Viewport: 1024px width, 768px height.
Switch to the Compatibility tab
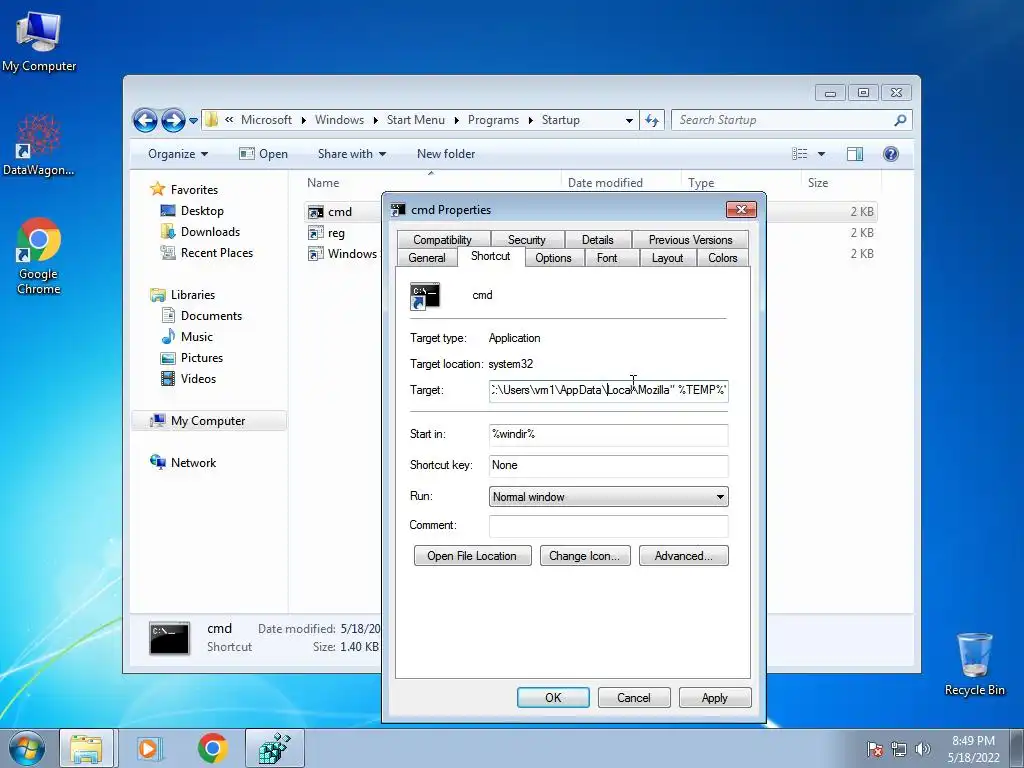coord(442,240)
